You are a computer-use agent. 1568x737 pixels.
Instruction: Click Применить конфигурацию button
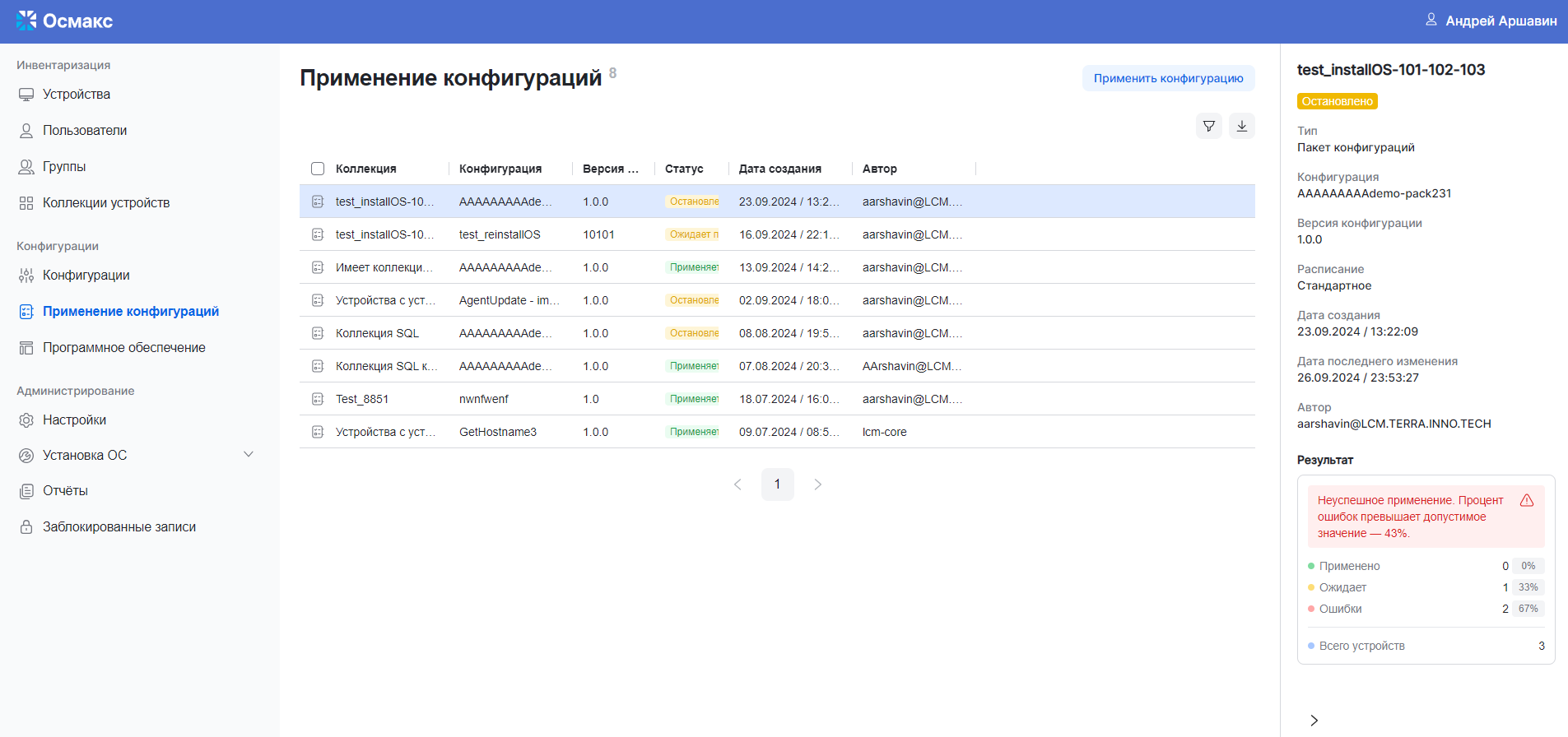(1168, 78)
